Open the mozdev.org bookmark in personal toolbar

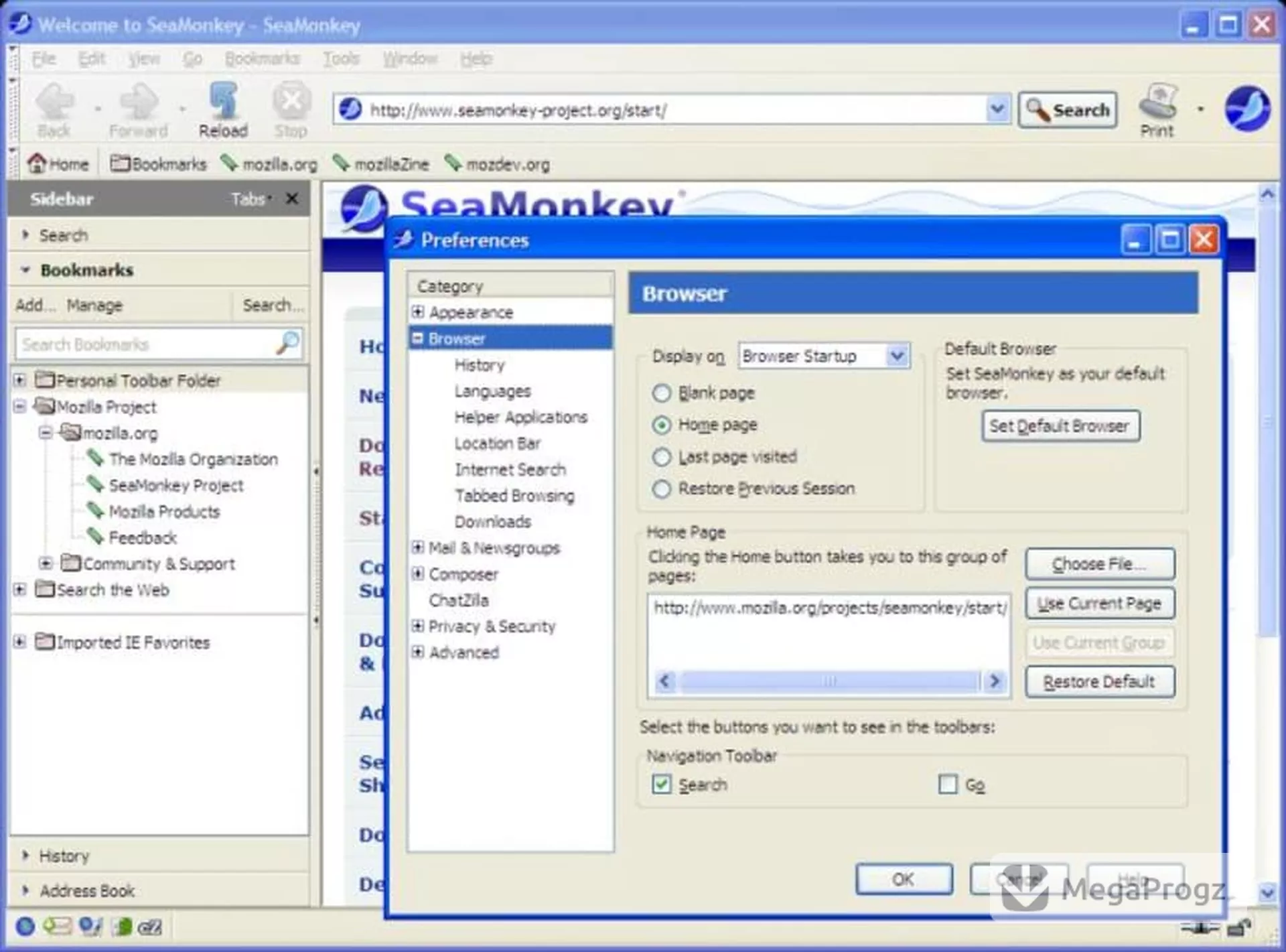(x=497, y=164)
